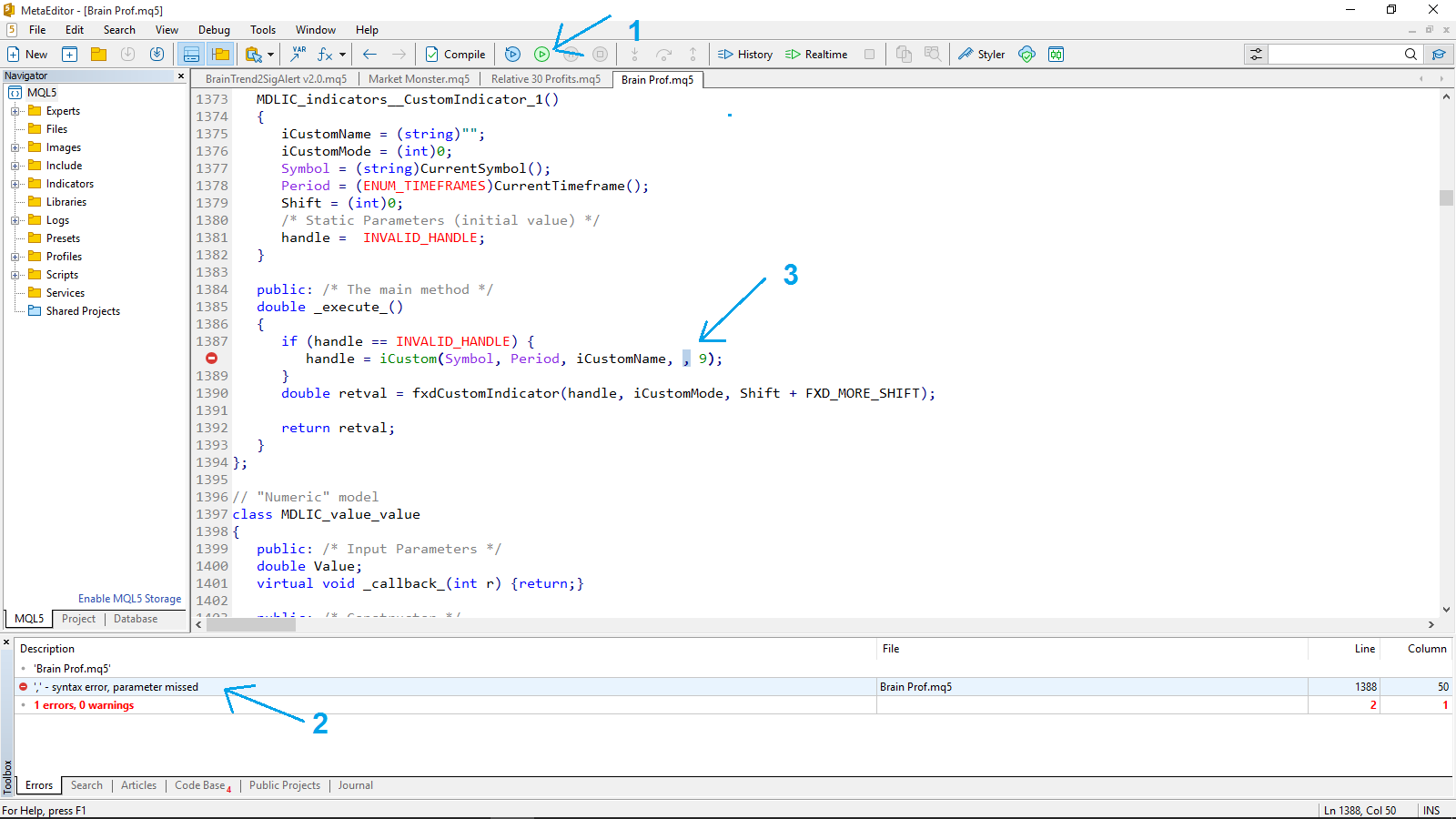Select Shared Projects in Navigator
The image size is (1456, 819).
click(x=83, y=311)
